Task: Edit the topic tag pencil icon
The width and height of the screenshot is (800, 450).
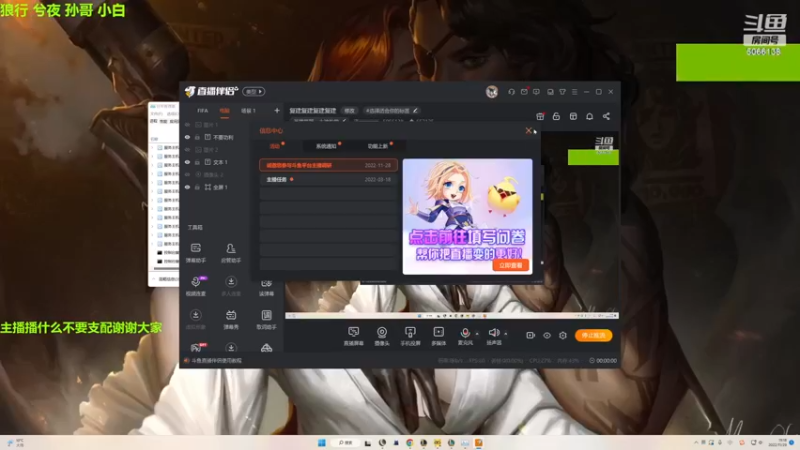Action: pyautogui.click(x=415, y=110)
